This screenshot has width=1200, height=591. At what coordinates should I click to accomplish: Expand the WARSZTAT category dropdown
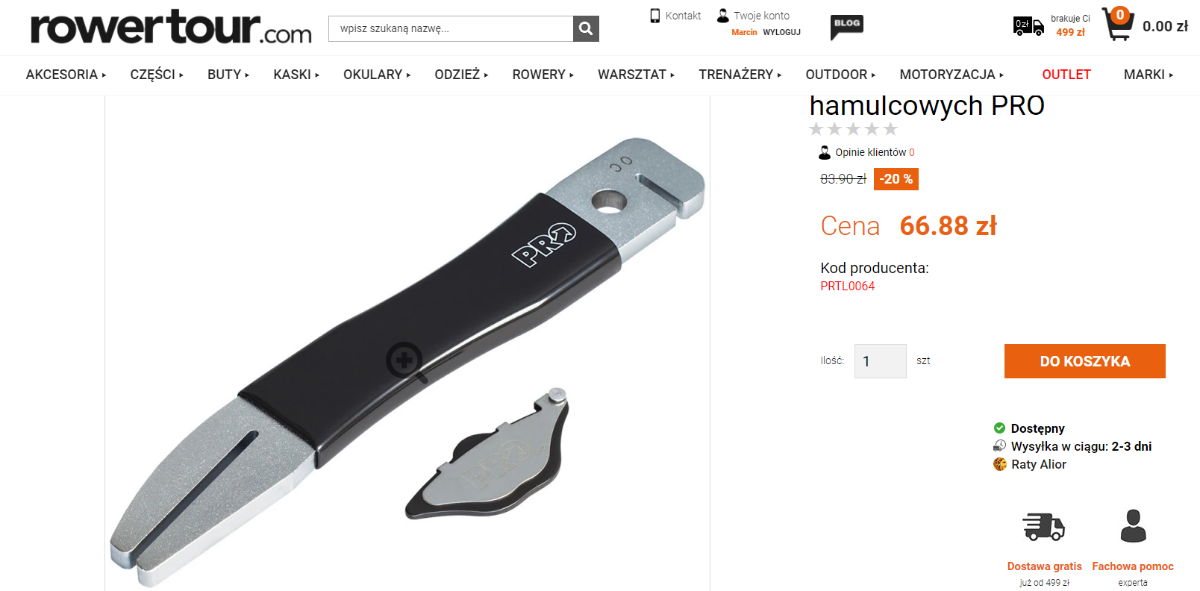[x=636, y=74]
